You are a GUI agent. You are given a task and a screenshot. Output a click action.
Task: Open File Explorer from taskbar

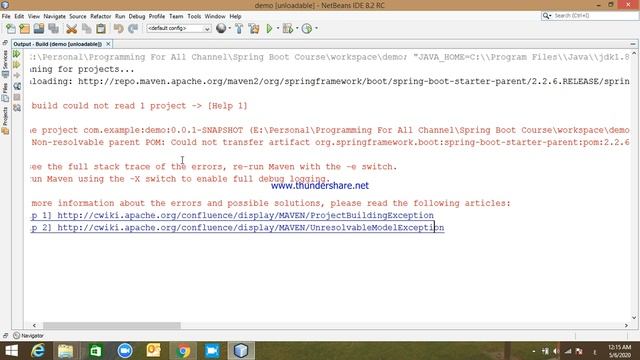tap(65, 351)
